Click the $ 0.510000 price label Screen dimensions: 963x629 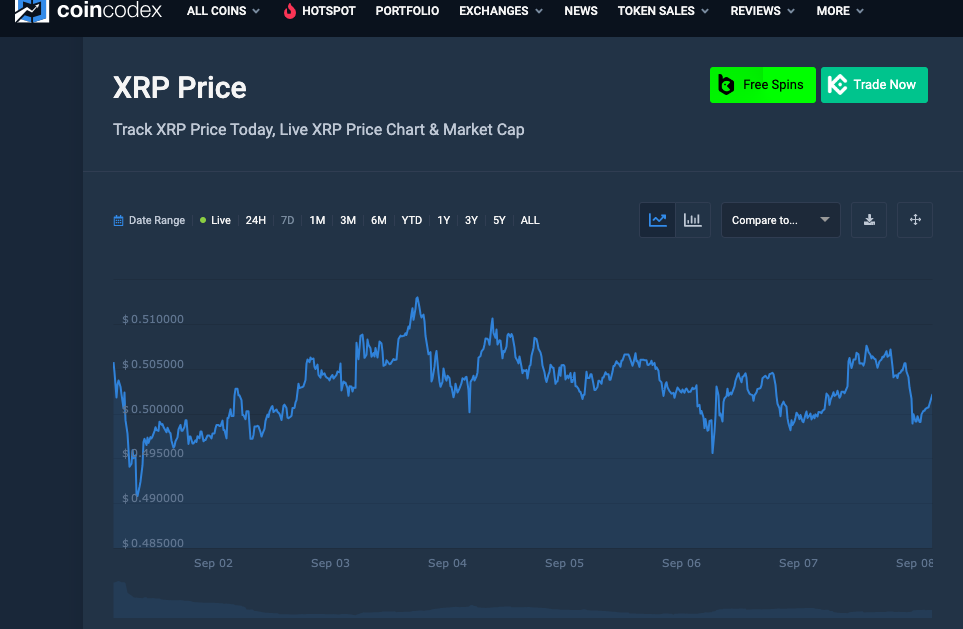[x=153, y=319]
